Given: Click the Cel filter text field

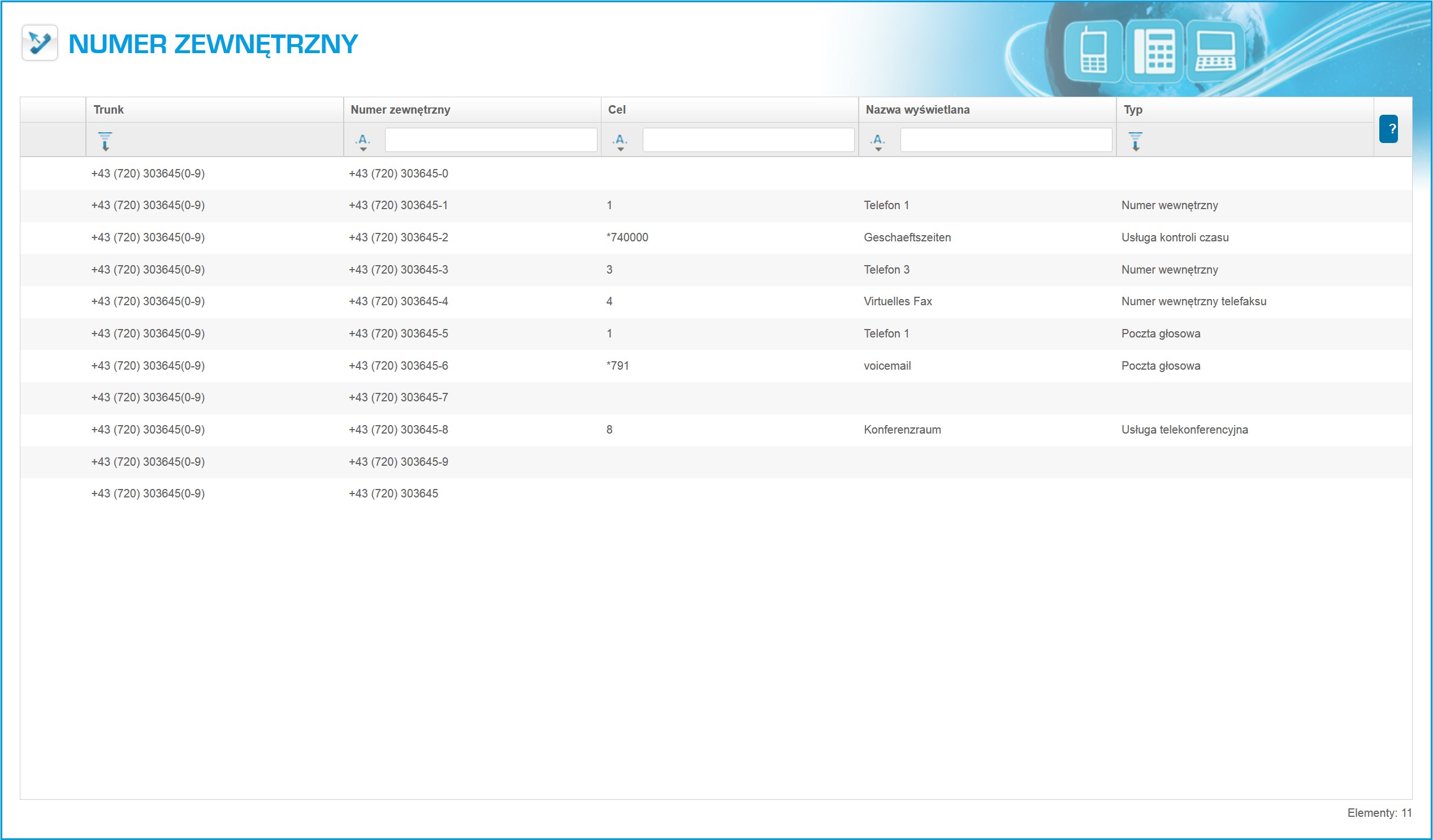Looking at the screenshot, I should click(x=748, y=140).
